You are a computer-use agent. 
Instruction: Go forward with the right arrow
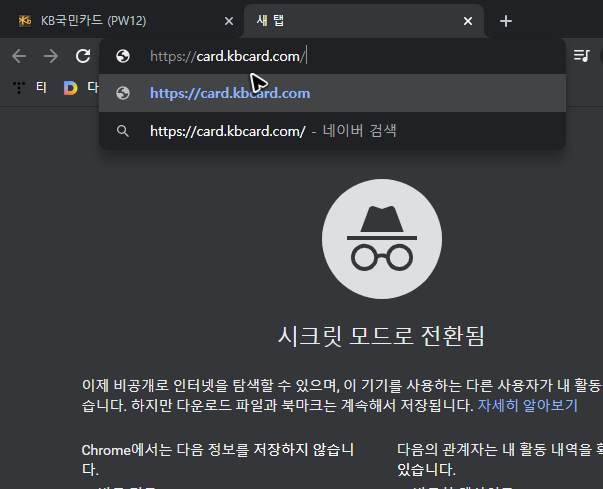(x=51, y=56)
